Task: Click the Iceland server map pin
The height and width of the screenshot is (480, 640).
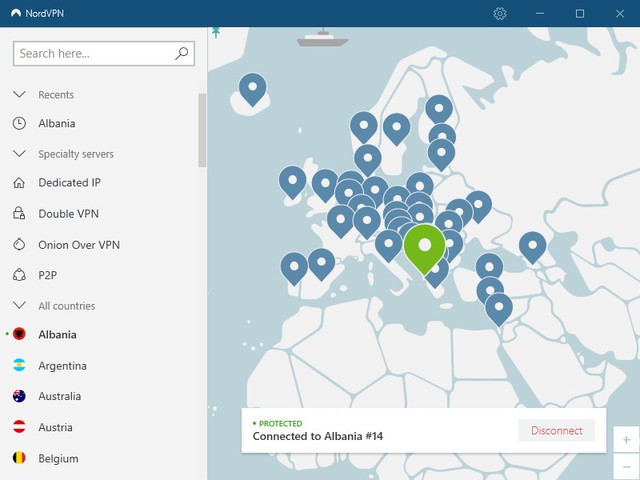Action: coord(253,90)
